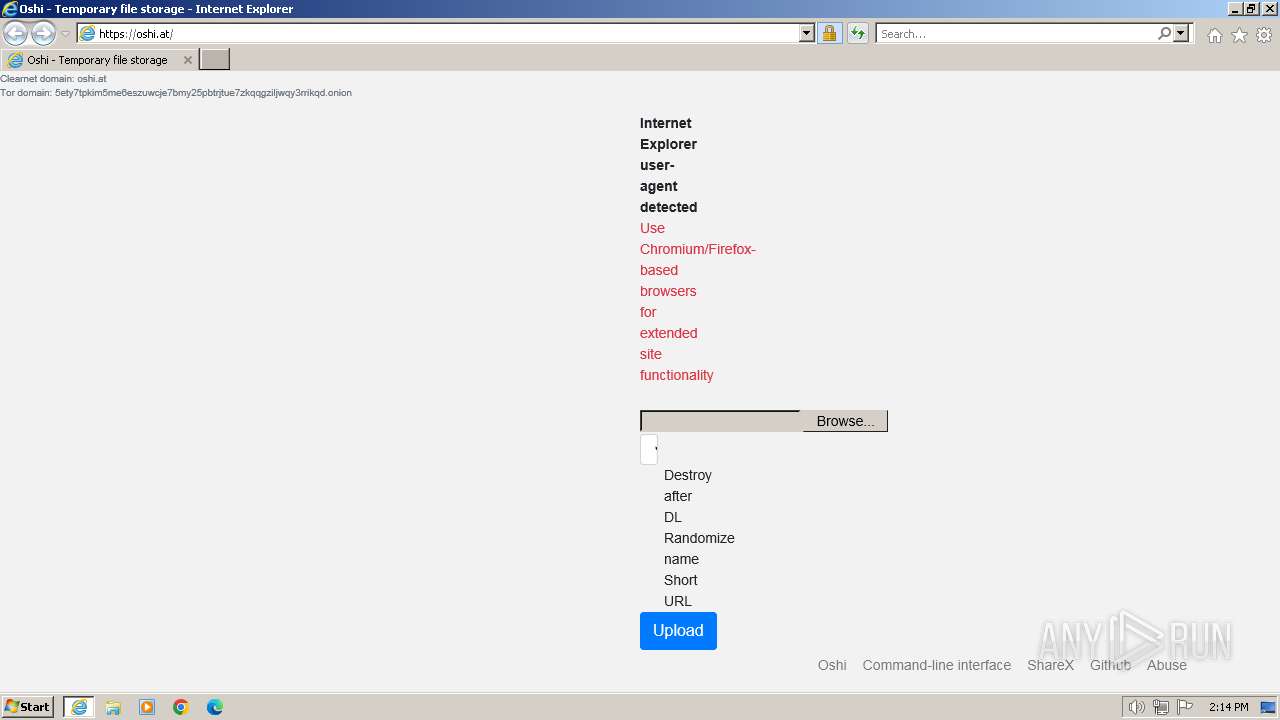Click the Browse... file button

[x=845, y=421]
